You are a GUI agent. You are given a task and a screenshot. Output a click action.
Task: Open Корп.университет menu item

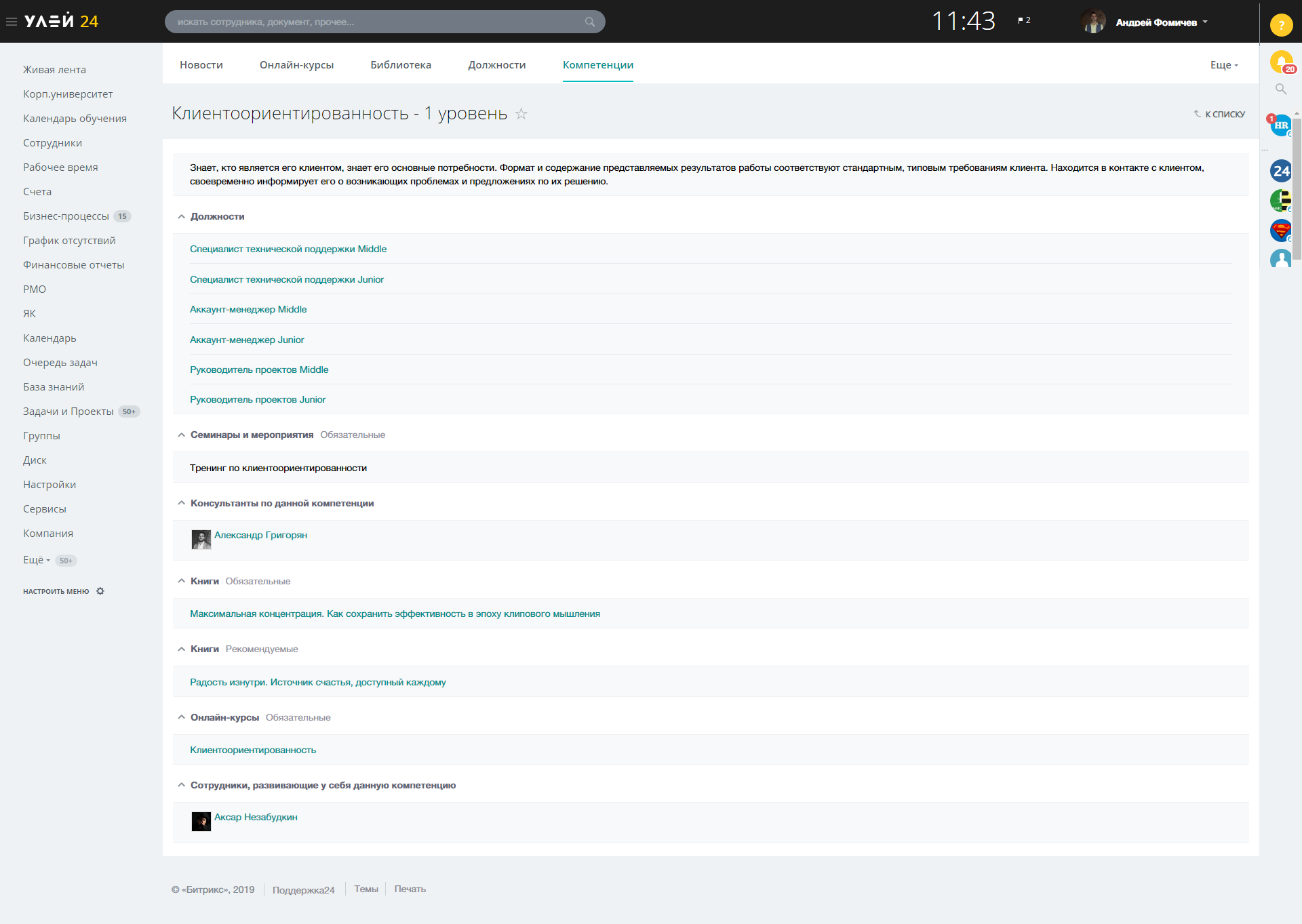pyautogui.click(x=68, y=94)
